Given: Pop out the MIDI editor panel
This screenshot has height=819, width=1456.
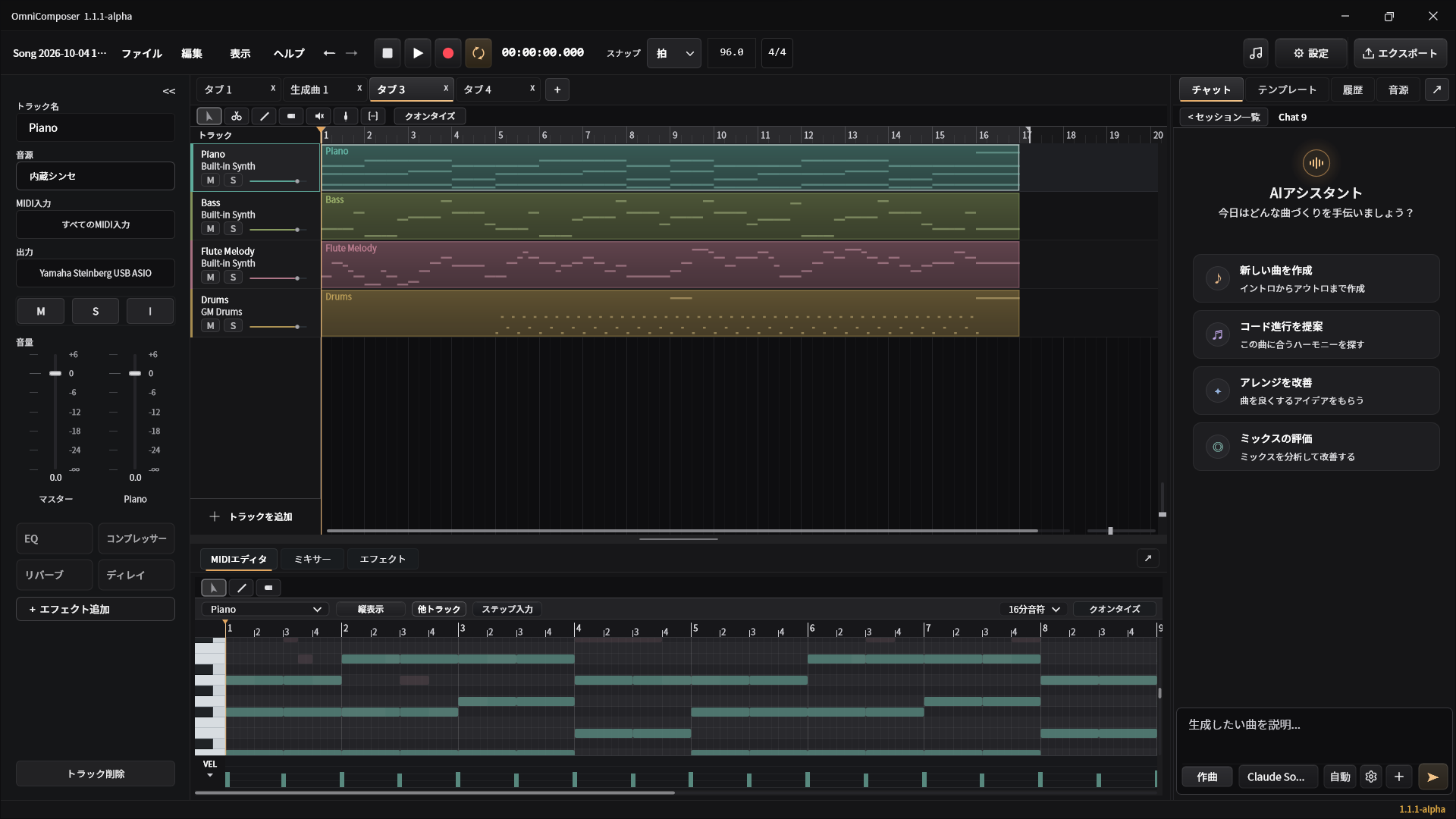Looking at the screenshot, I should [x=1148, y=559].
